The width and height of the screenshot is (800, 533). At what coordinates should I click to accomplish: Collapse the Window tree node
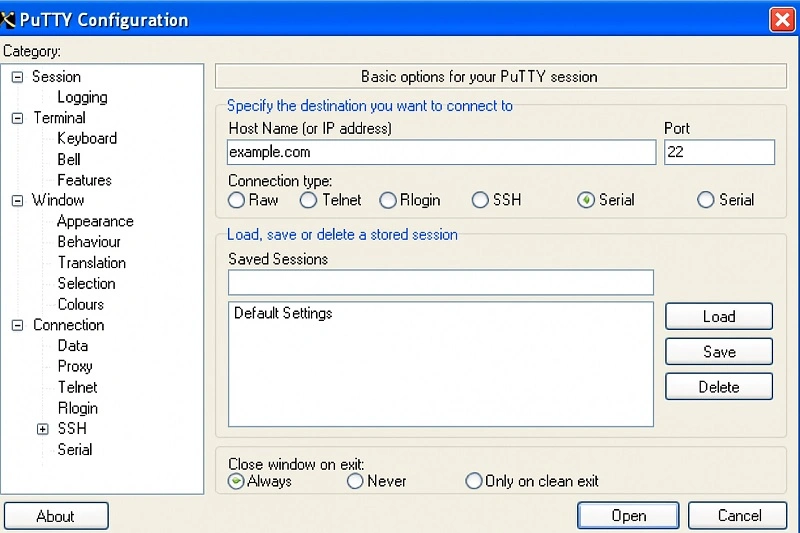[17, 200]
